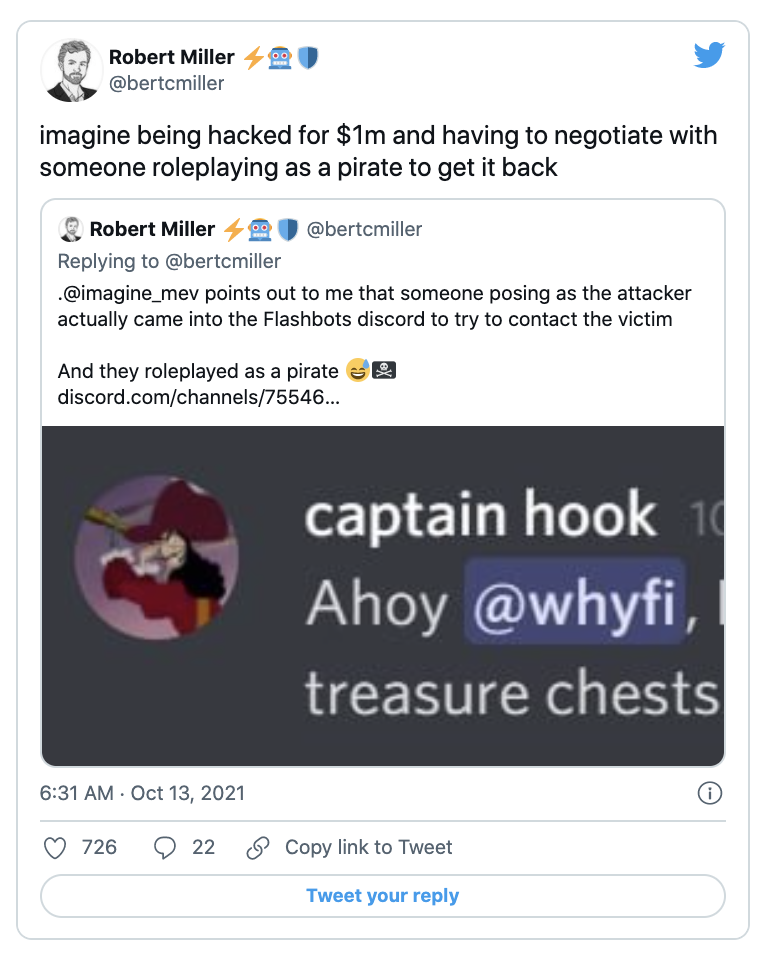This screenshot has width=770, height=962.
Task: Click small avatar in quoted tweet
Action: click(x=71, y=229)
